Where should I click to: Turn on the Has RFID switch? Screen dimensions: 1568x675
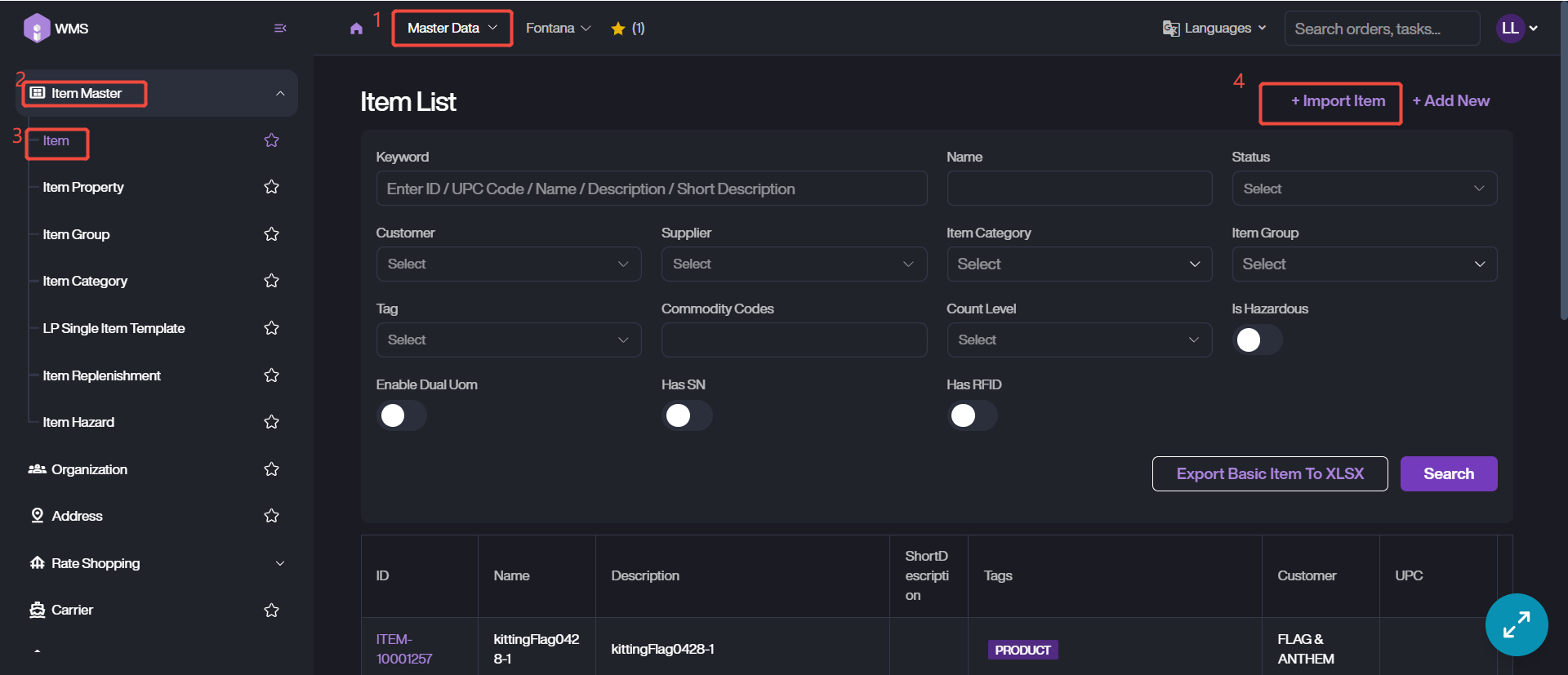pos(971,416)
